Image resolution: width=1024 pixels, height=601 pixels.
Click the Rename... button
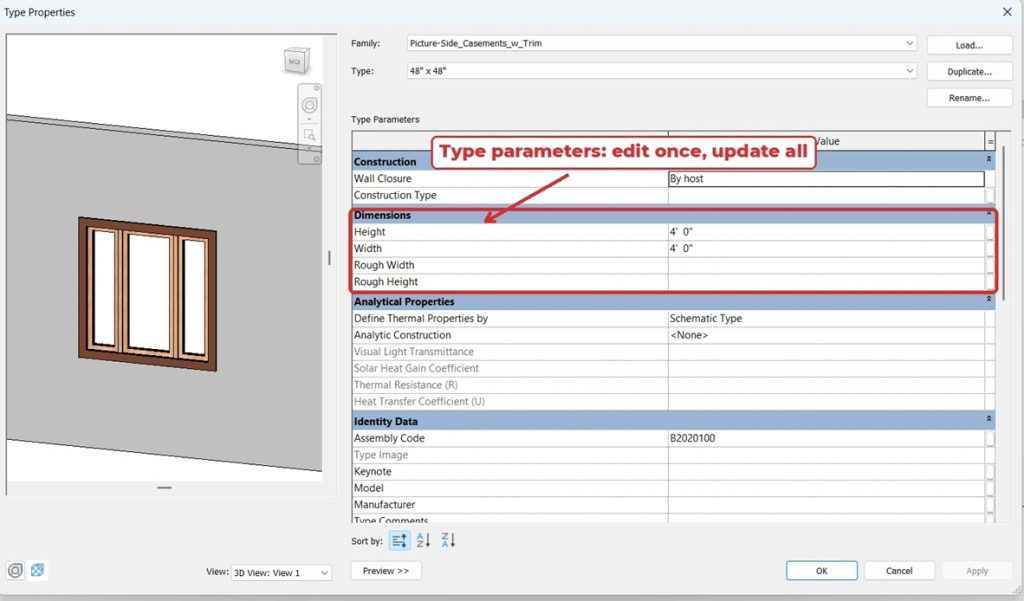coord(969,98)
